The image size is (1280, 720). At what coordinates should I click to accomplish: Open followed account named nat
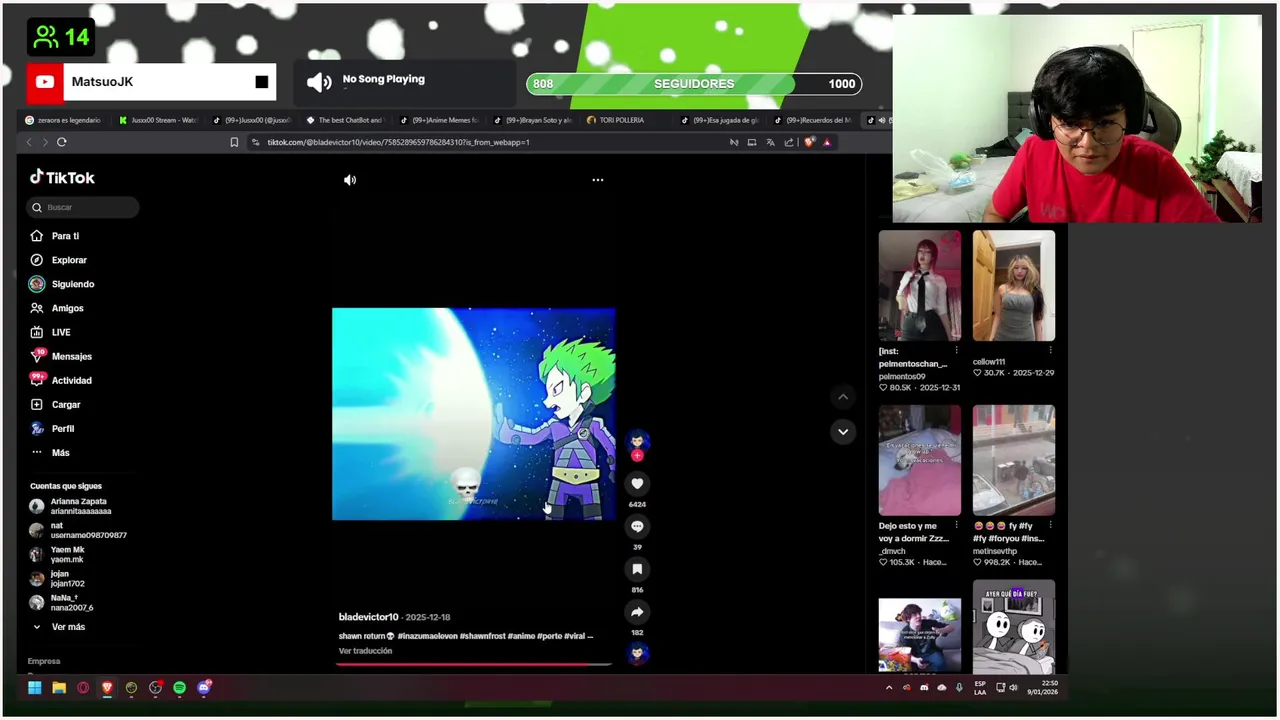tap(78, 530)
